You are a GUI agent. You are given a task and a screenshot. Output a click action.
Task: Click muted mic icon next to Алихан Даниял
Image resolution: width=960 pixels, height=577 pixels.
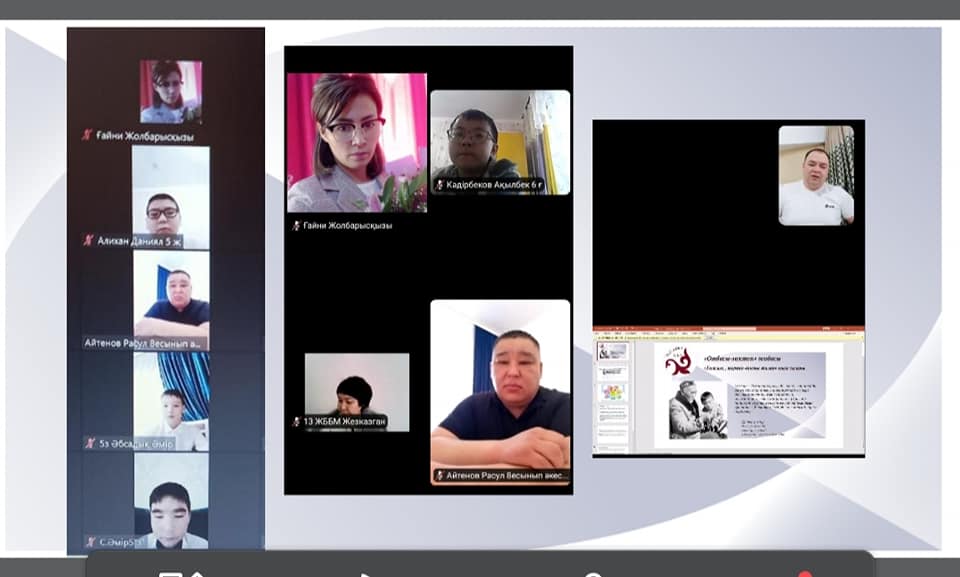[x=89, y=241]
